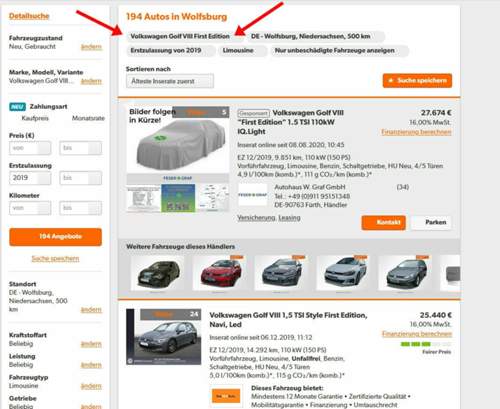The height and width of the screenshot is (409, 500).
Task: Click the NEU badge beside Zahlungsart
Action: click(17, 107)
